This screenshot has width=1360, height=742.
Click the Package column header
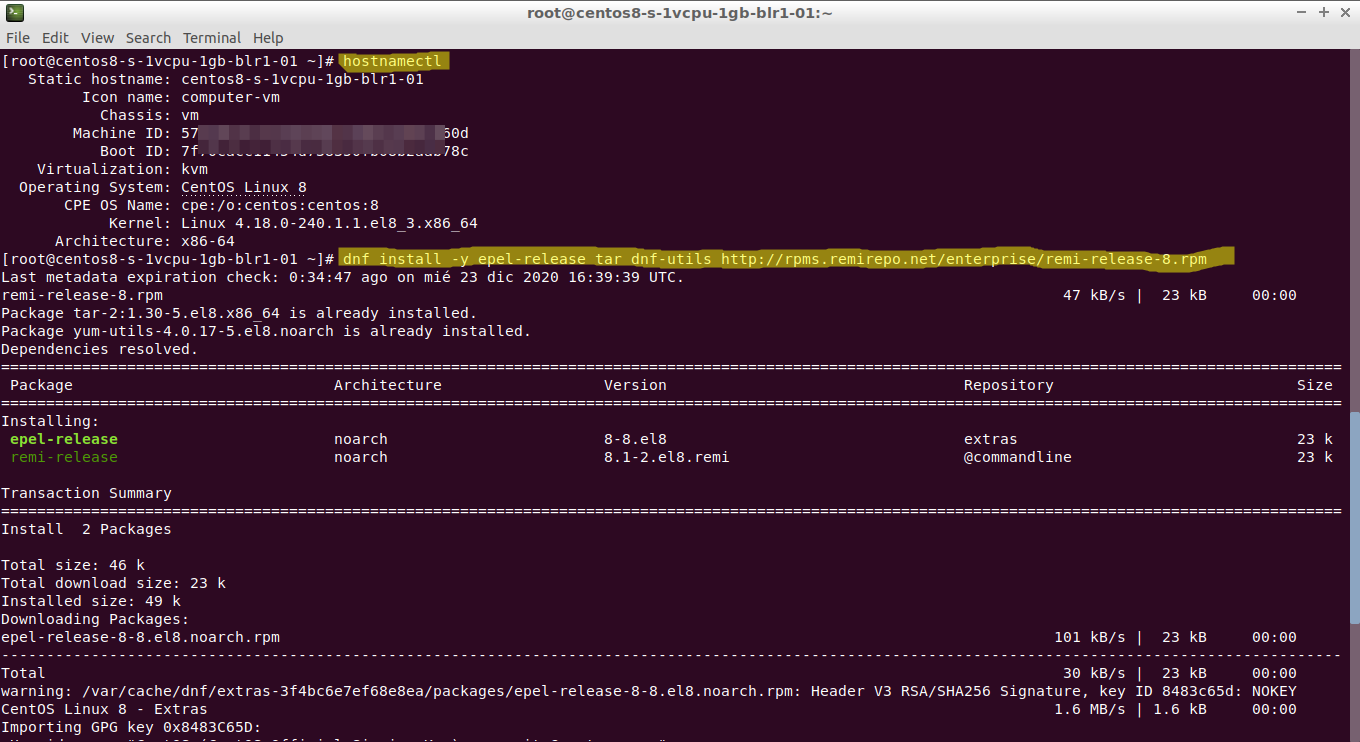coord(41,385)
